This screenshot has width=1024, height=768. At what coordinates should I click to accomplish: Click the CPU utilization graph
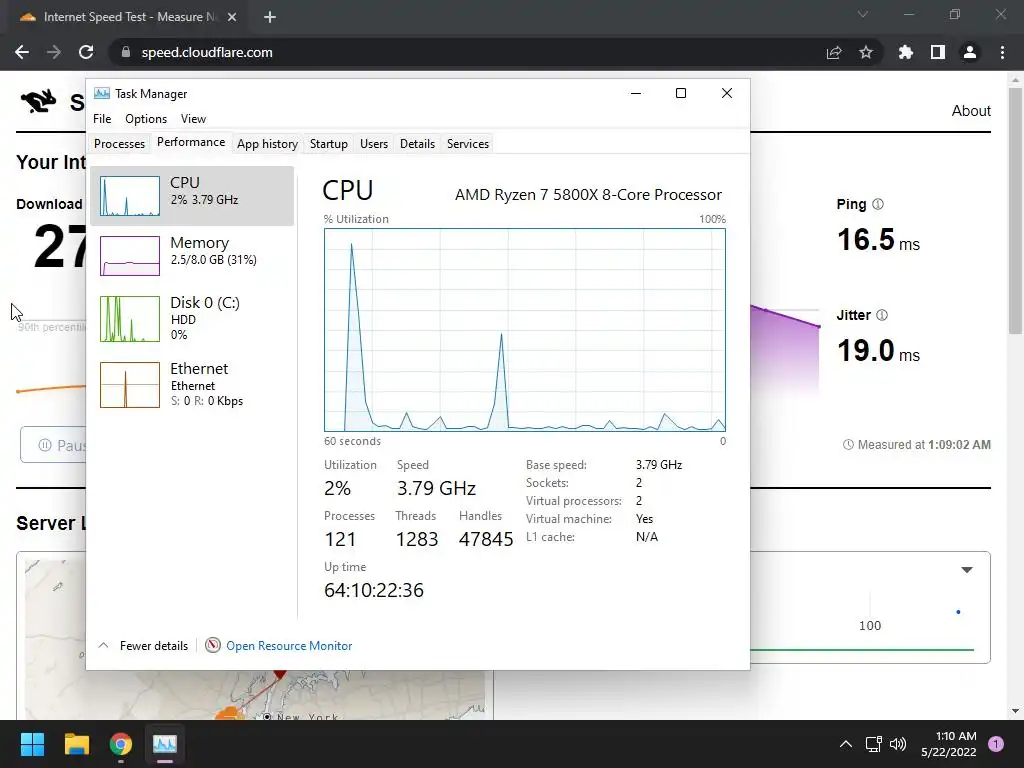(x=524, y=330)
